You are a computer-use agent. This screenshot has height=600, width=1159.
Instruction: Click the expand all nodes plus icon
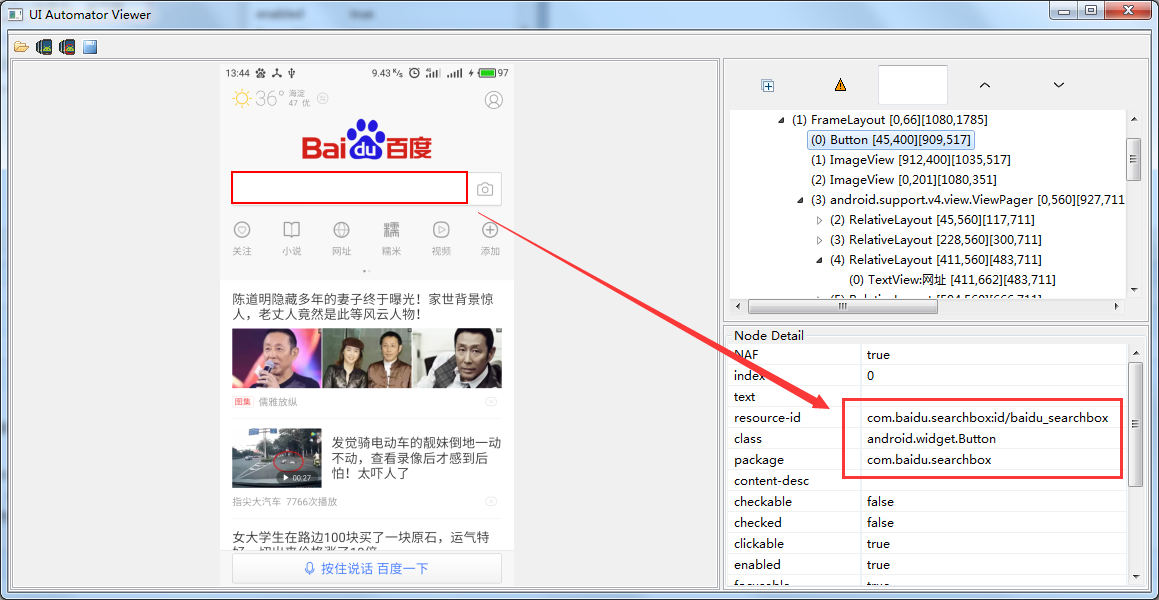(x=767, y=86)
